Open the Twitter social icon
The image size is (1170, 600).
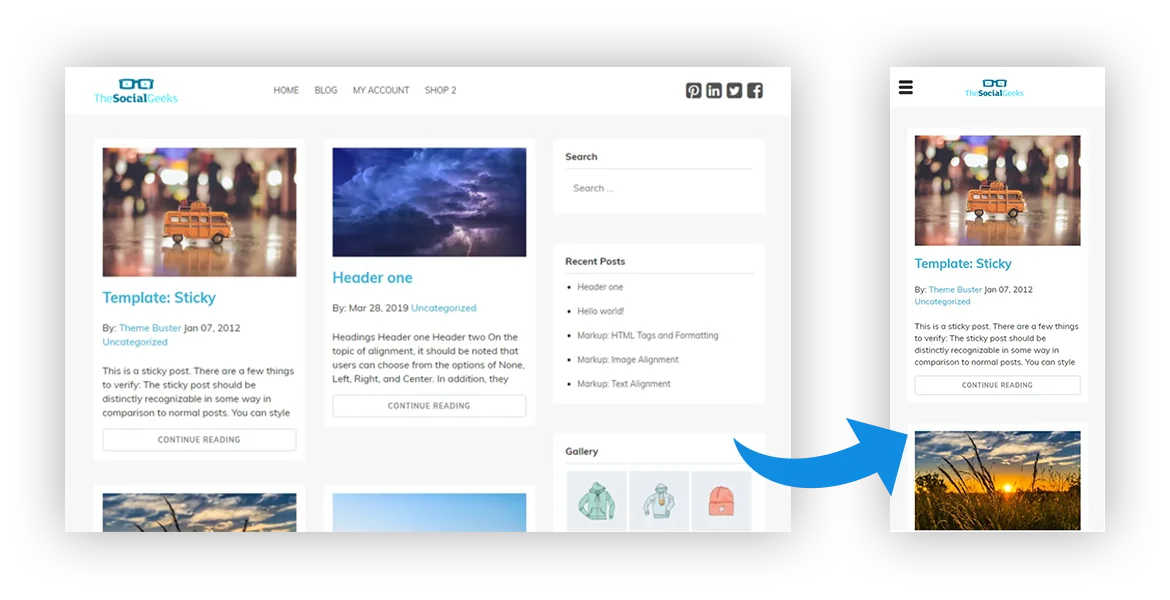click(734, 90)
